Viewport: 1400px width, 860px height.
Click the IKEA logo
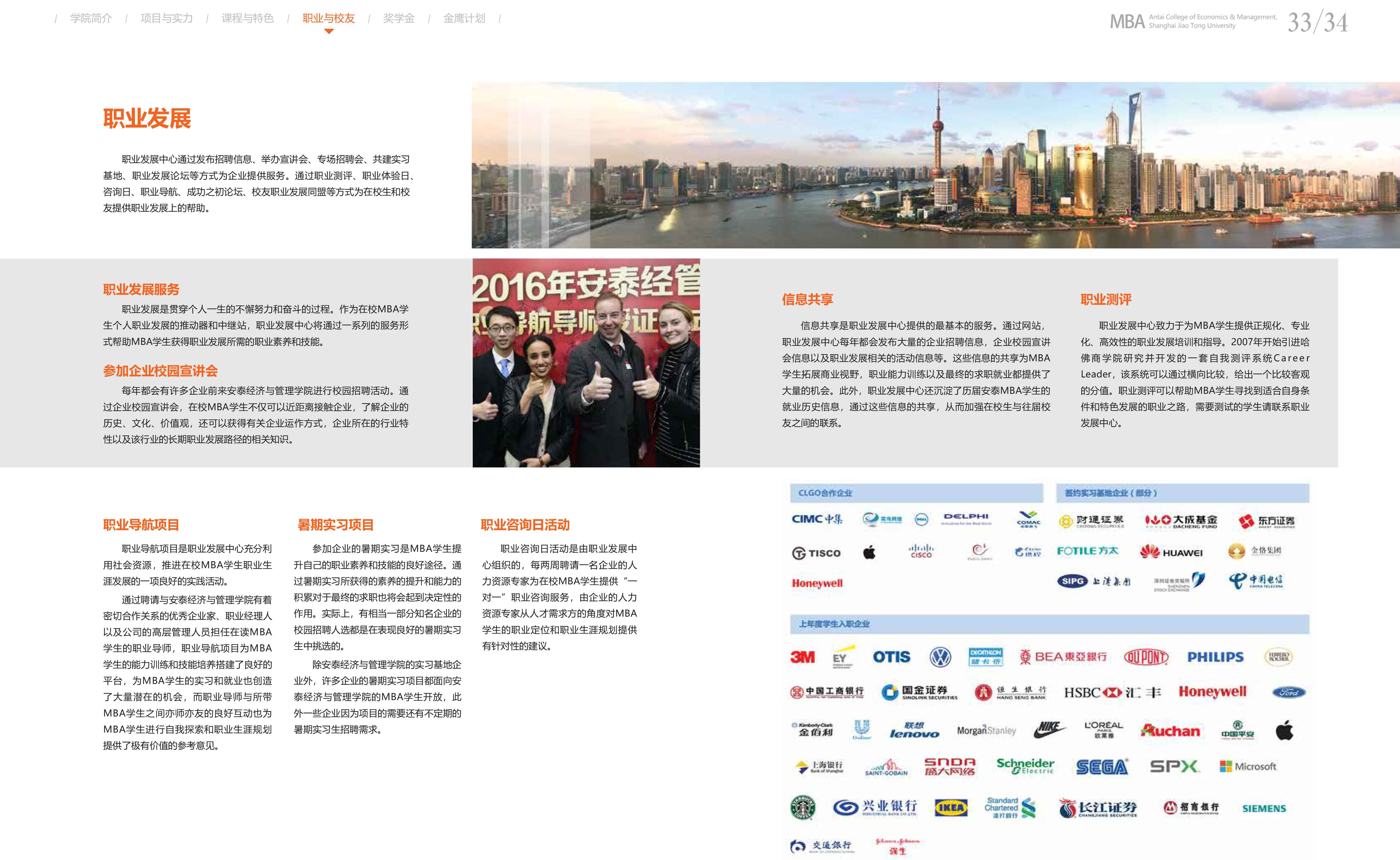tap(950, 808)
